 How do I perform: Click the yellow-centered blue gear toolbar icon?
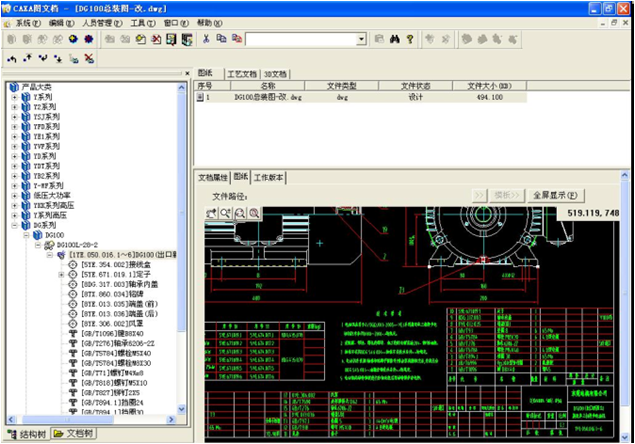coord(73,39)
